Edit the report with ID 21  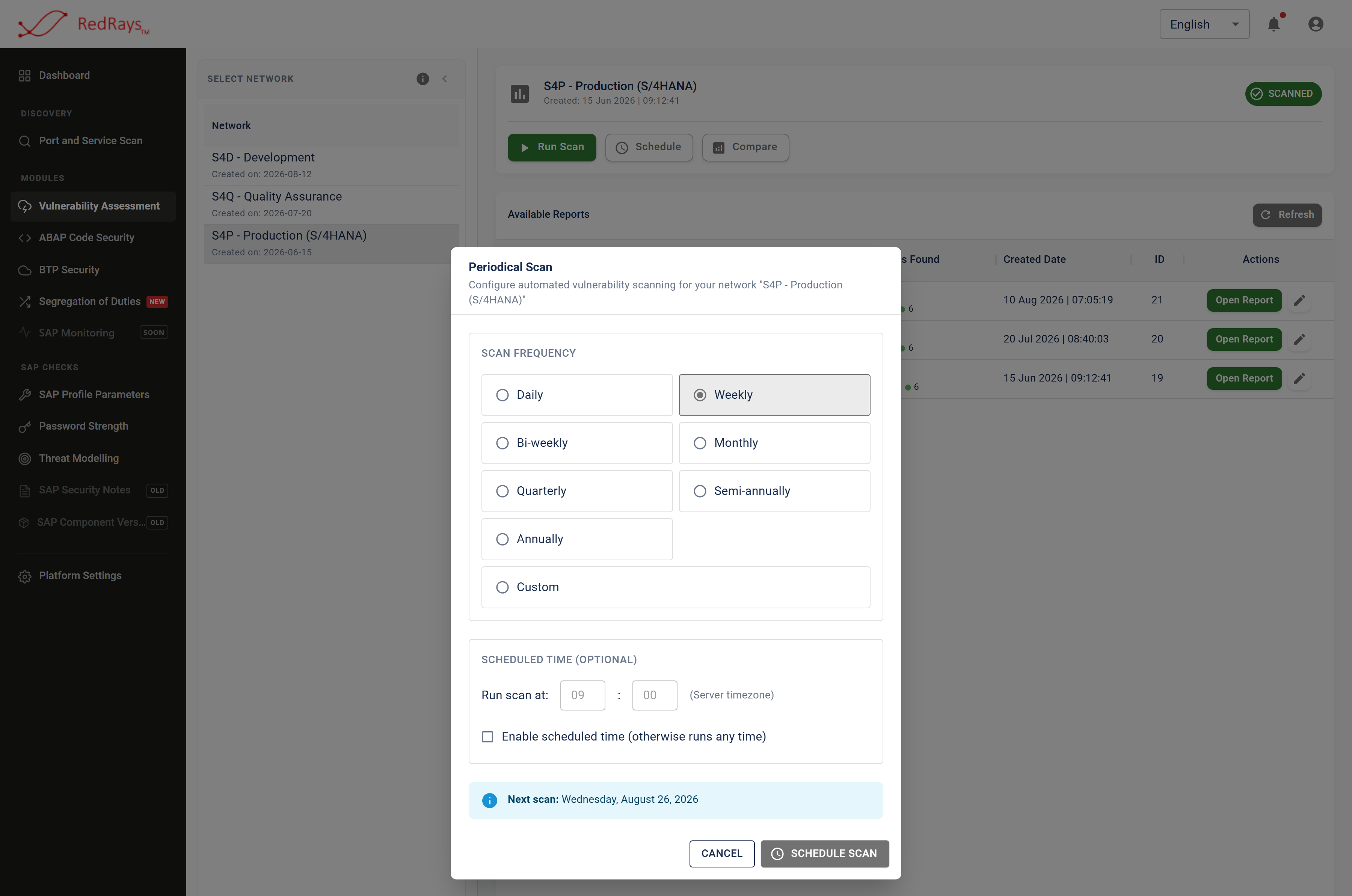coord(1299,300)
